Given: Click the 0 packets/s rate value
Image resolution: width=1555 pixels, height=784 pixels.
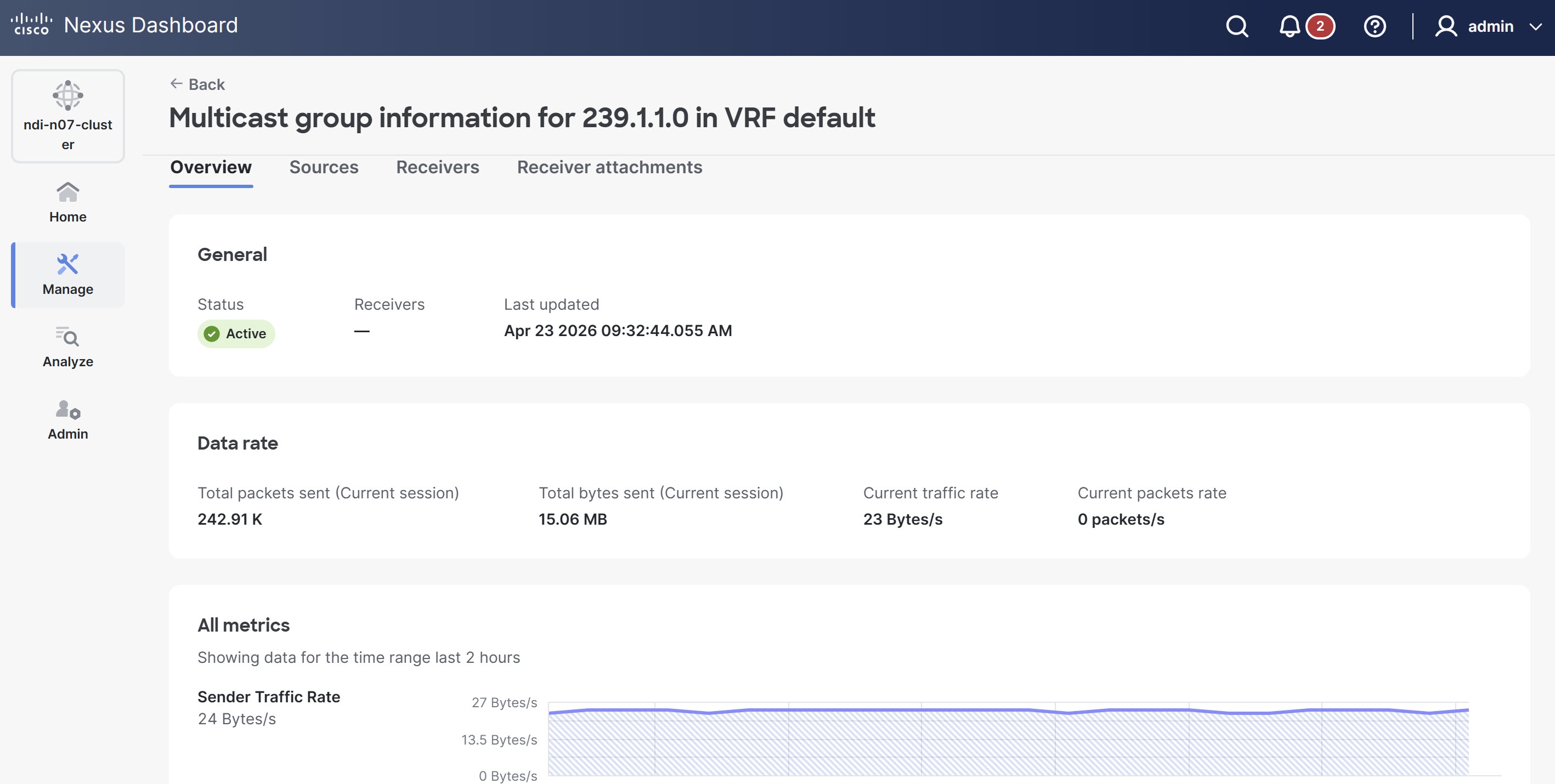Looking at the screenshot, I should tap(1121, 519).
